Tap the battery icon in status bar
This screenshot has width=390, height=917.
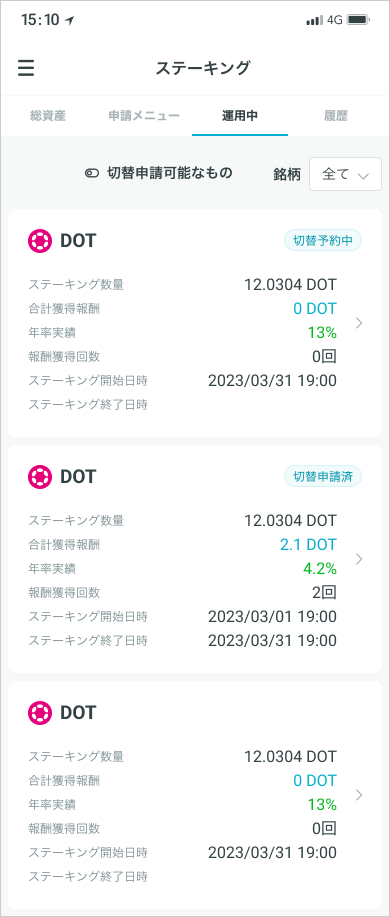tap(358, 20)
